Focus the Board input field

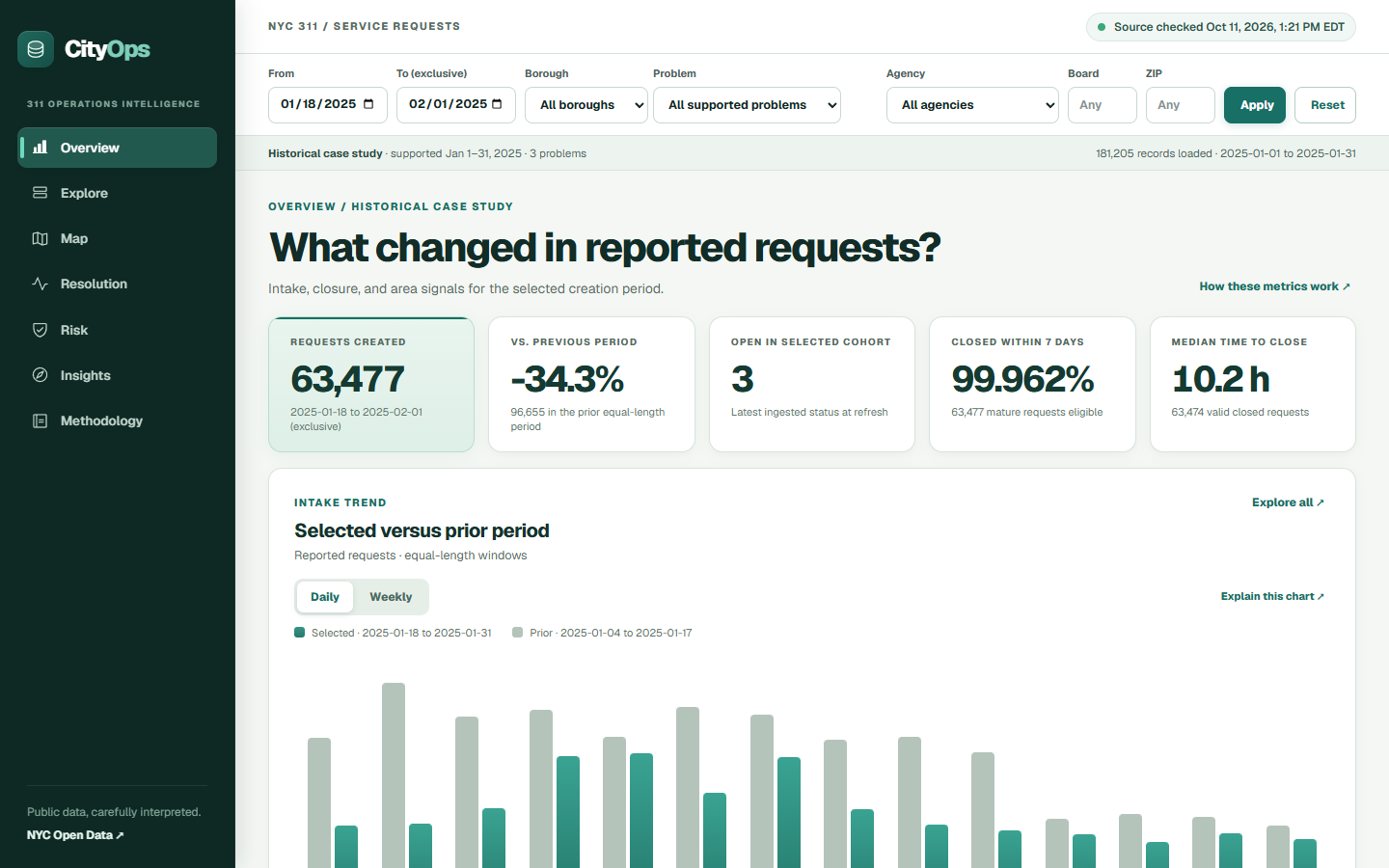tap(1103, 105)
